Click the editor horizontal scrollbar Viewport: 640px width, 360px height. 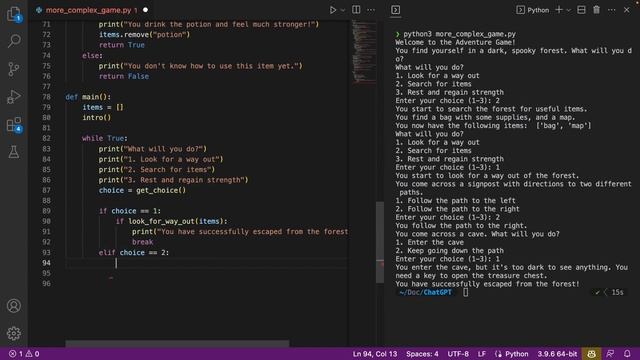[178, 343]
